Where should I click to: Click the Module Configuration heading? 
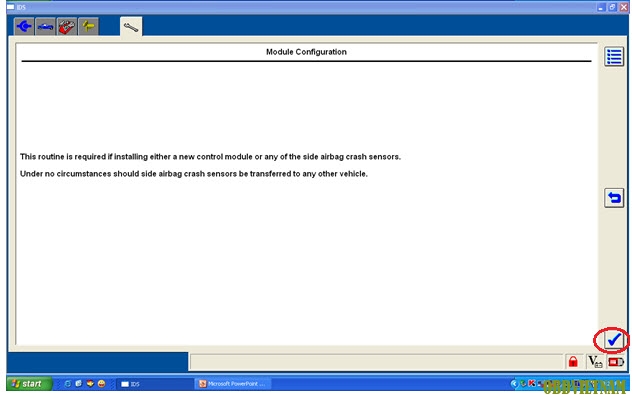coord(306,52)
